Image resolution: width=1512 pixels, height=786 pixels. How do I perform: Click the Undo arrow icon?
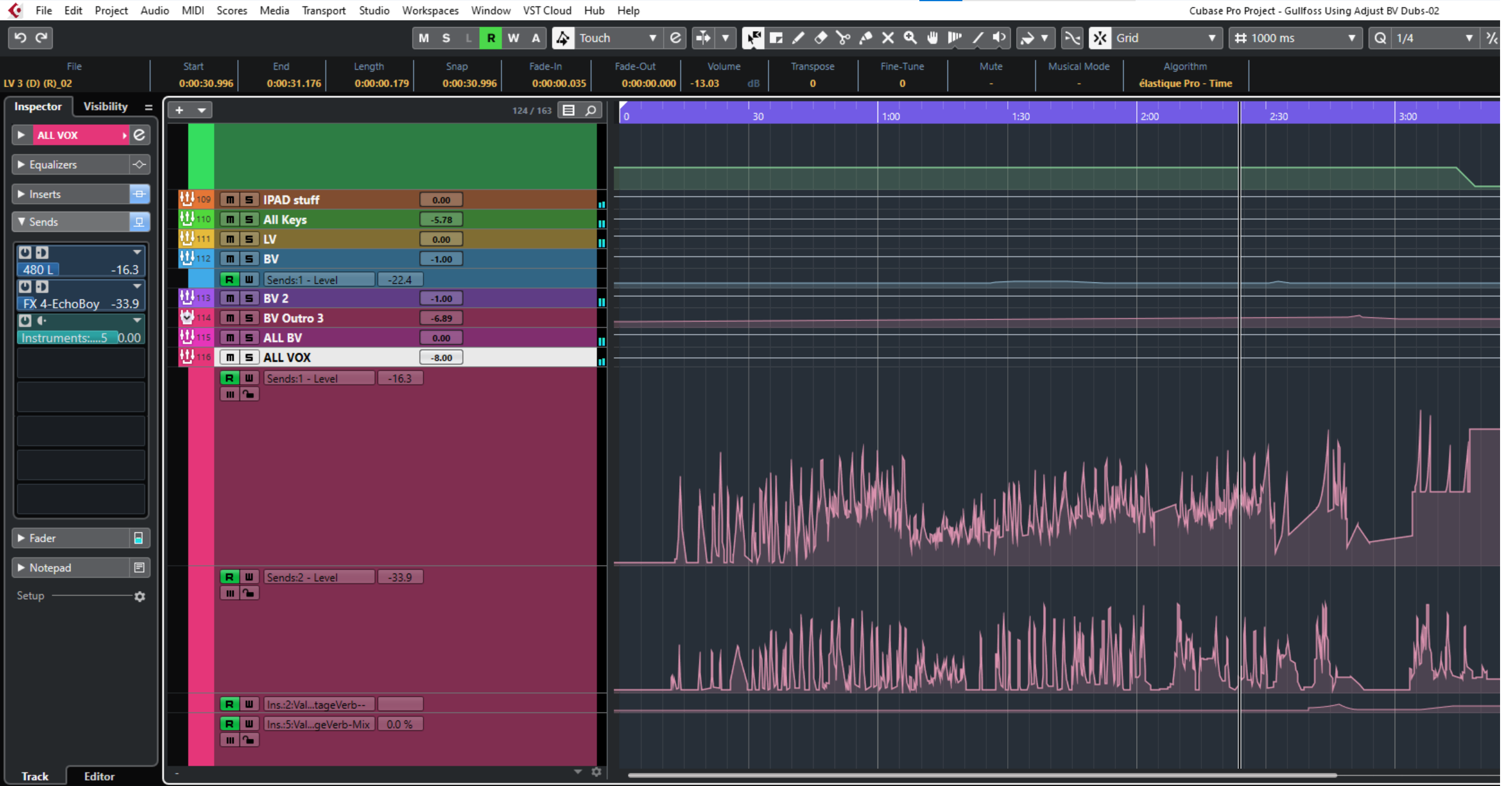[x=20, y=38]
